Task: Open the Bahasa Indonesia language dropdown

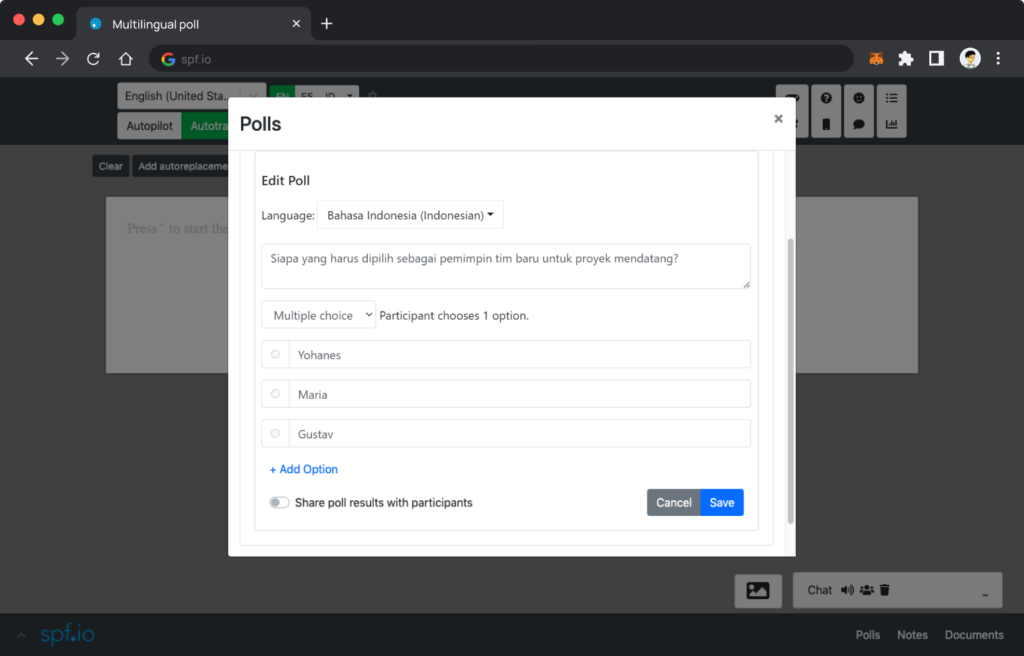Action: pyautogui.click(x=410, y=215)
